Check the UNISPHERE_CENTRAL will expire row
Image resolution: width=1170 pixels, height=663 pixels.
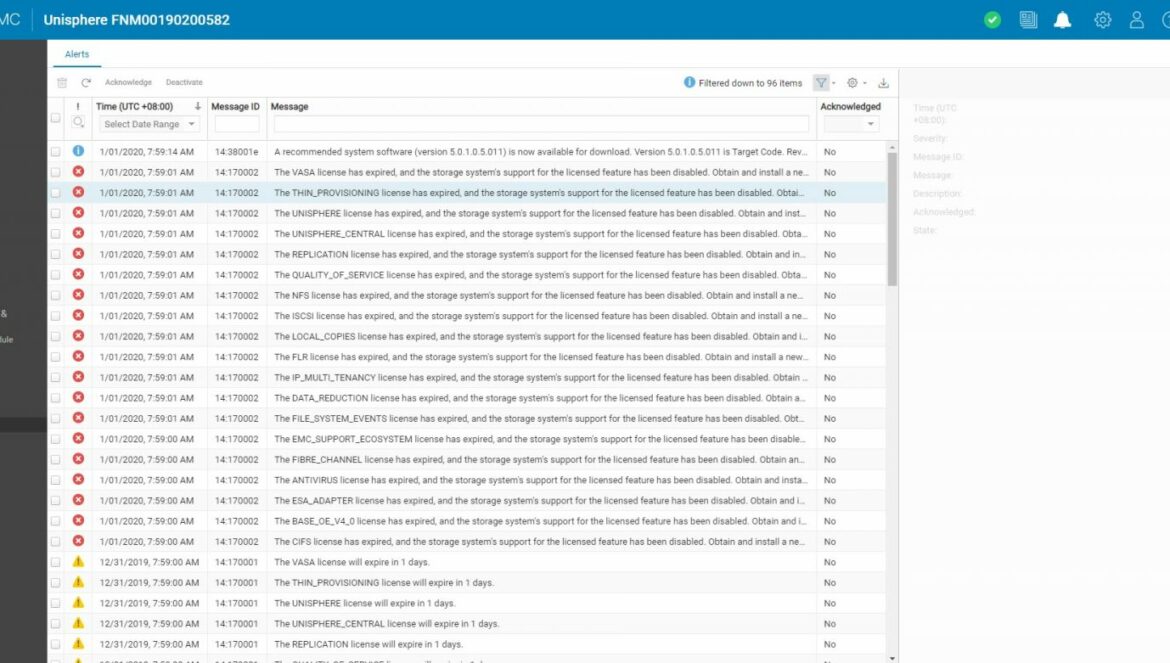click(55, 623)
